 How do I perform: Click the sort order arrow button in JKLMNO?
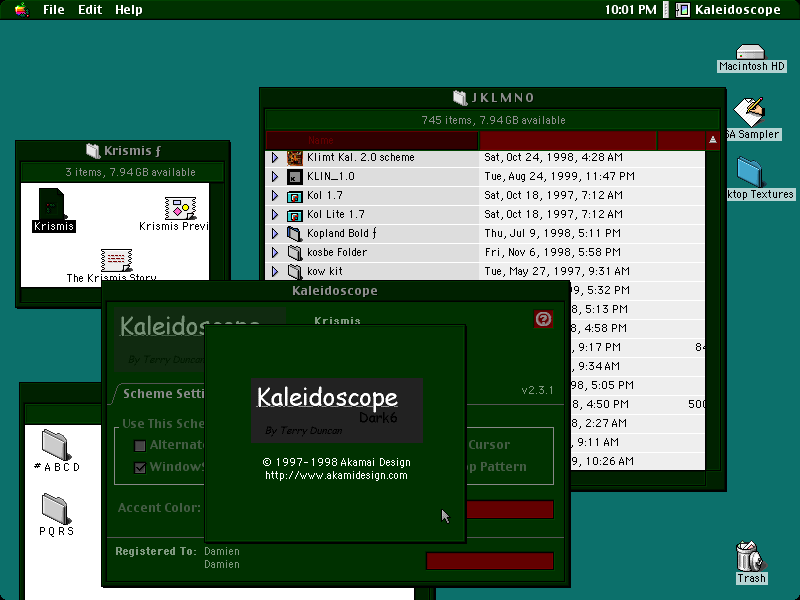pos(713,140)
